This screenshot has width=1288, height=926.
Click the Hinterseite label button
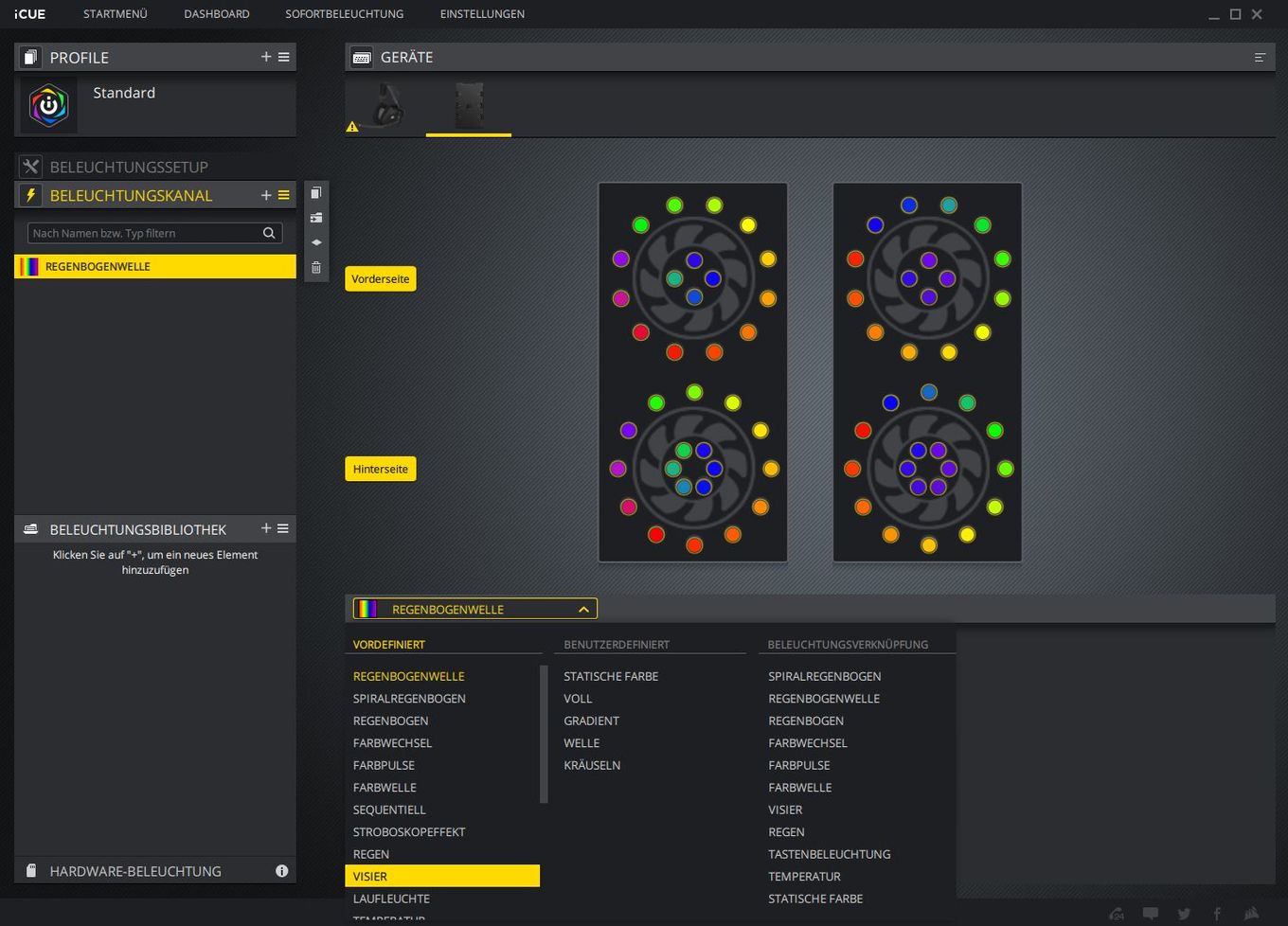pyautogui.click(x=381, y=469)
